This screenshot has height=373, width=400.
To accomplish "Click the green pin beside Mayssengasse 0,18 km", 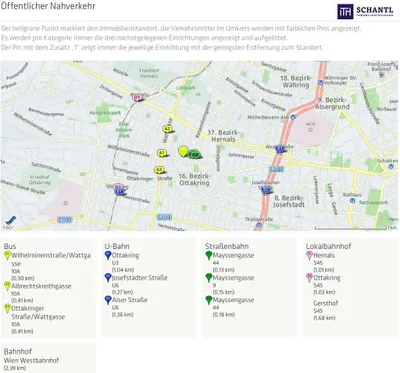I will coord(209,300).
